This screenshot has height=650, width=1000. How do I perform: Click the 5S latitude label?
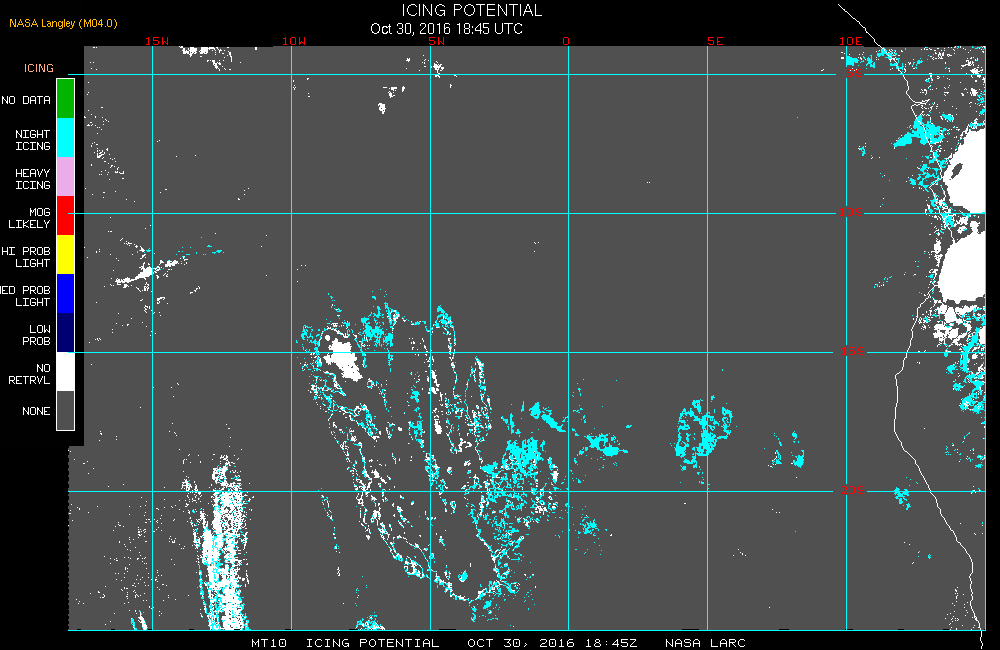tap(854, 73)
